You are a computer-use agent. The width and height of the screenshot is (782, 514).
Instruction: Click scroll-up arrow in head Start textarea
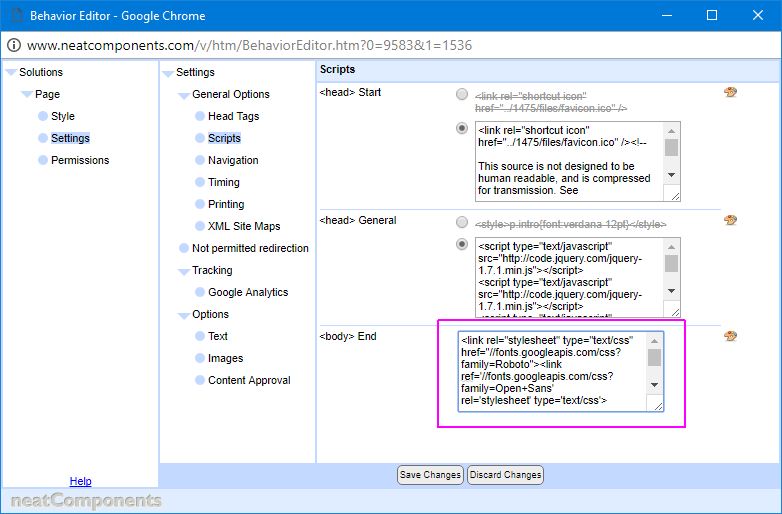point(671,131)
